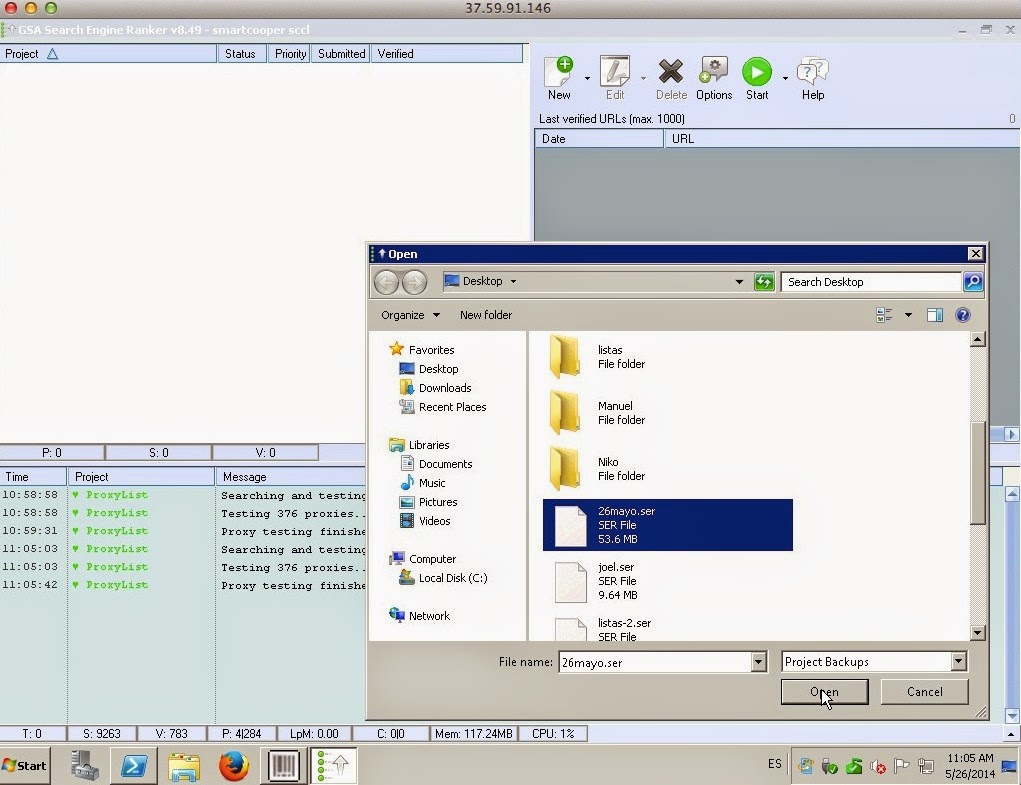Click the muted volume tray icon
This screenshot has height=785, width=1021.
(878, 766)
